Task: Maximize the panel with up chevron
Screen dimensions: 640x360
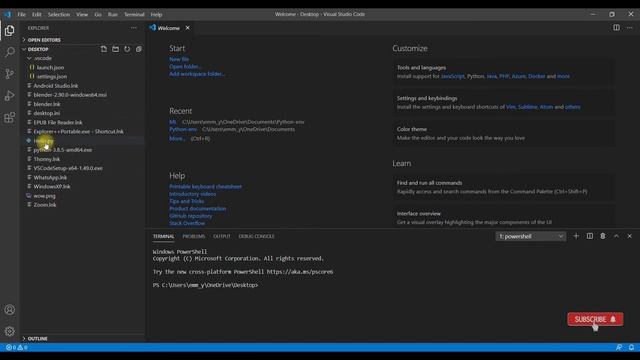Action: click(616, 236)
